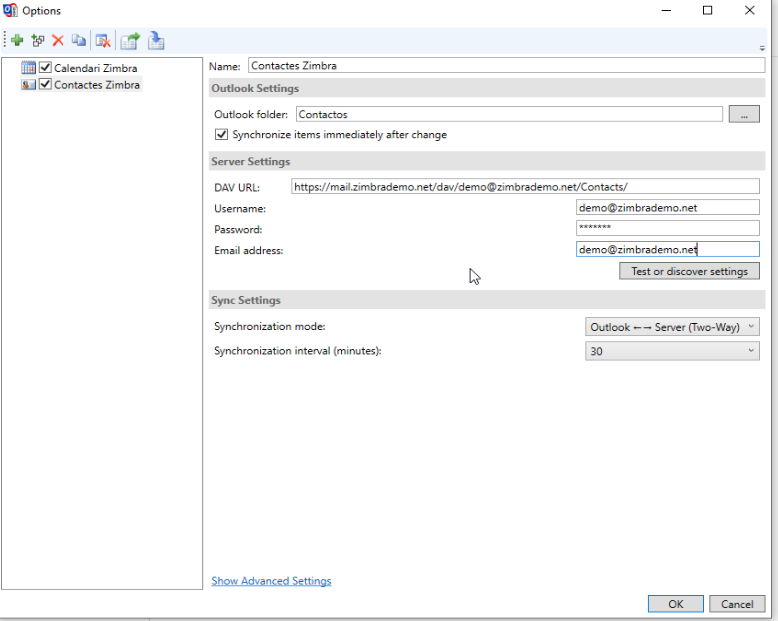Click the Synchronization interval (minutes) label

point(298,351)
